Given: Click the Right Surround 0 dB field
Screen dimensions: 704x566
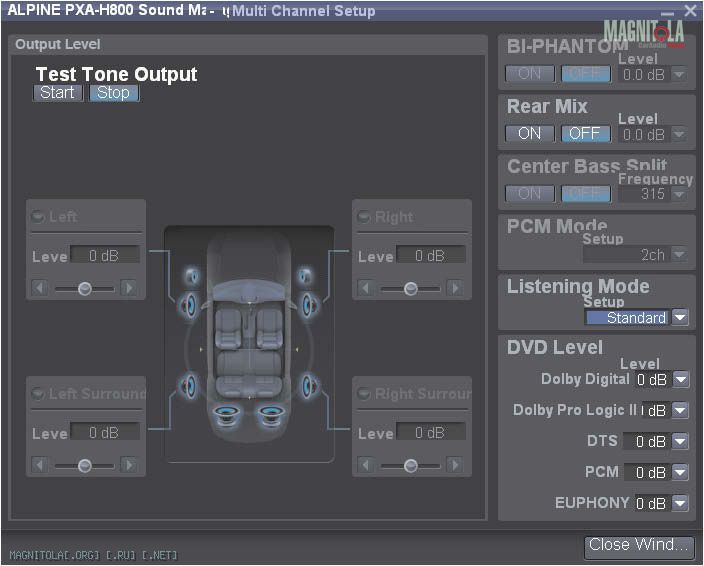Looking at the screenshot, I should pos(431,432).
